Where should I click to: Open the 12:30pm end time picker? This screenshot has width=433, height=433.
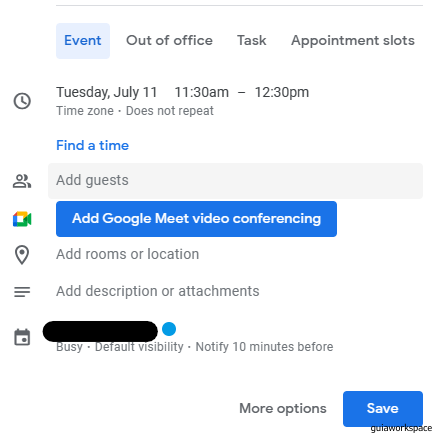coord(282,92)
